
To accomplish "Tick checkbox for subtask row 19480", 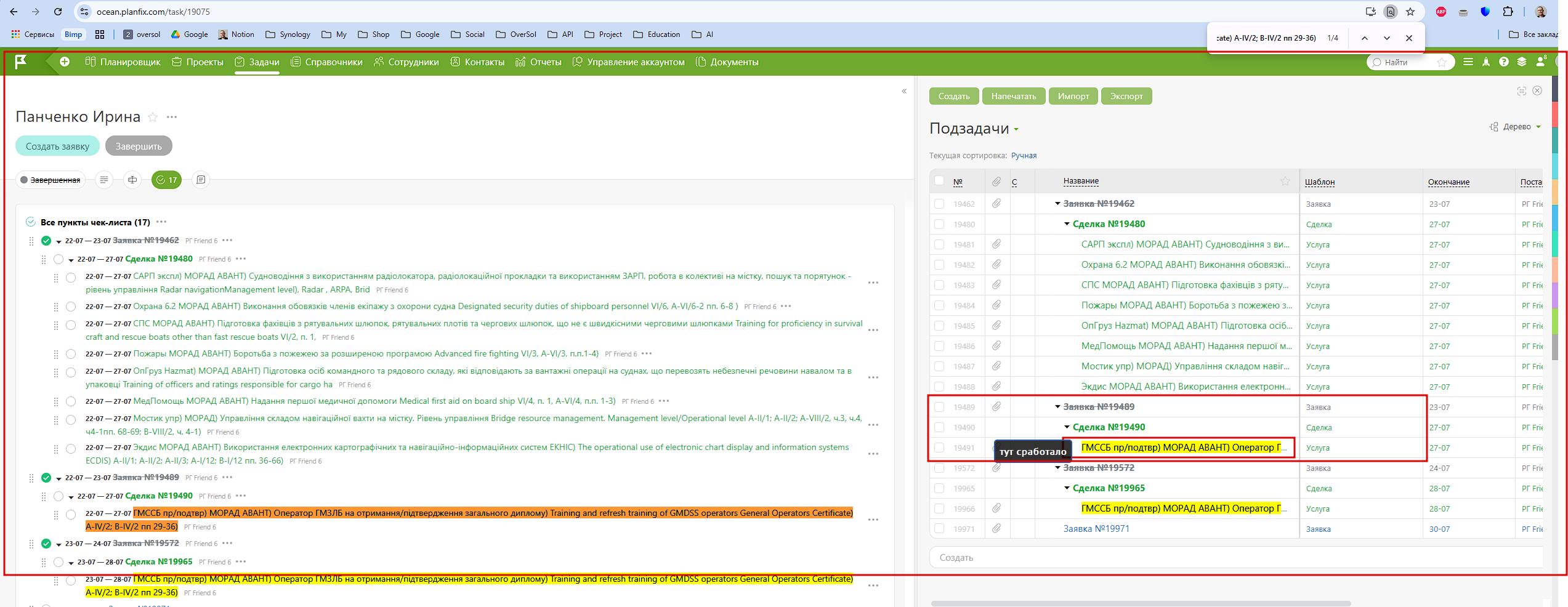I will [939, 224].
